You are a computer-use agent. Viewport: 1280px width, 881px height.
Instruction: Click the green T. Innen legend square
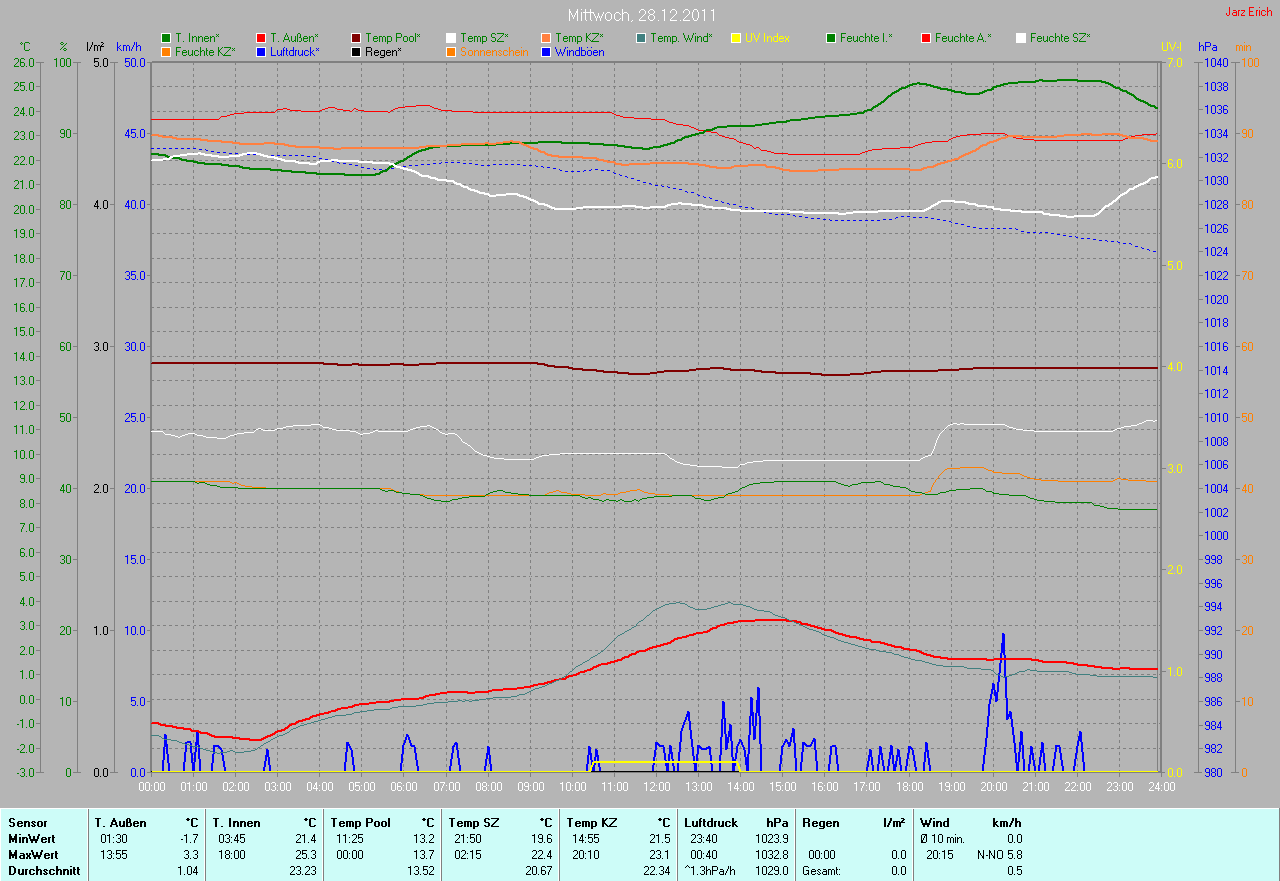click(x=166, y=38)
